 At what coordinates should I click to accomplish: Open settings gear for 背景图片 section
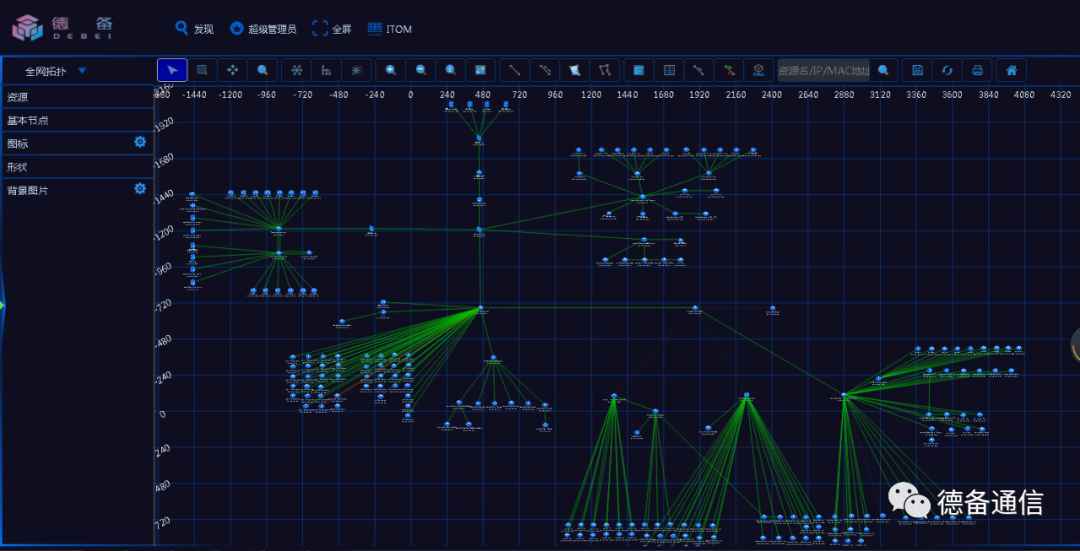140,189
